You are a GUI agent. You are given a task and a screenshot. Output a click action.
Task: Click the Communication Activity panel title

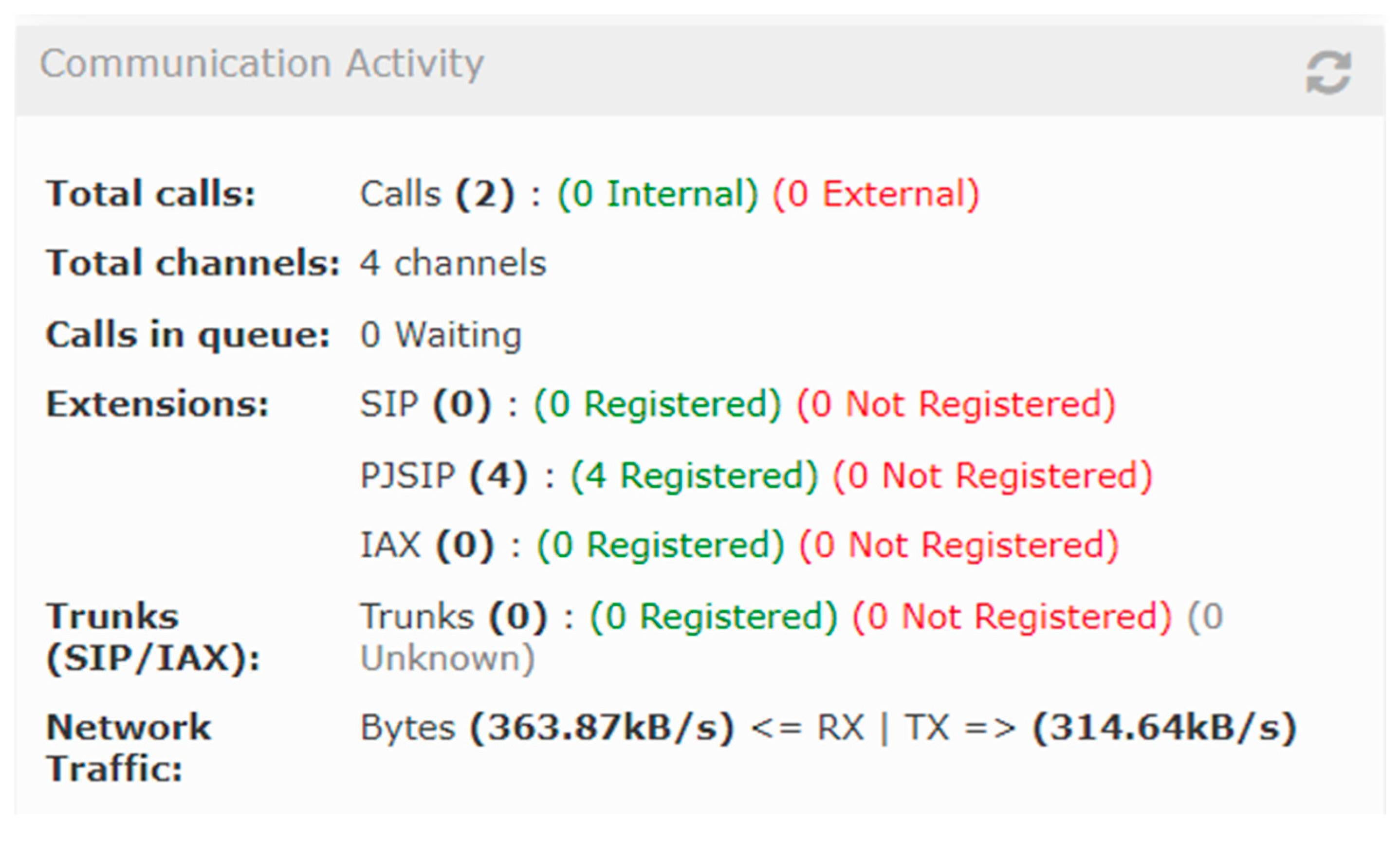261,63
